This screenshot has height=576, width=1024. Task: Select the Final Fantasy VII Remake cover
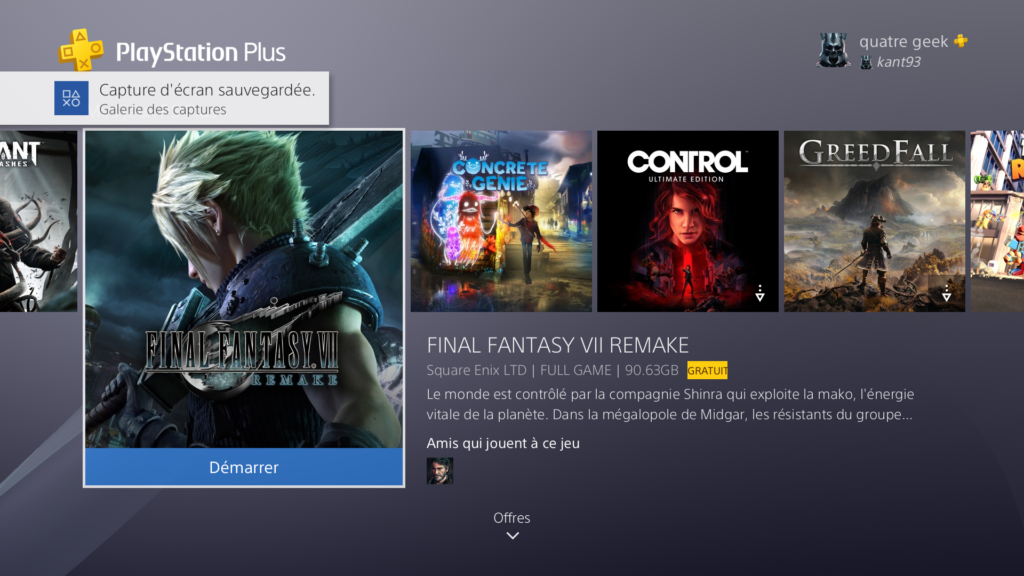tap(244, 289)
